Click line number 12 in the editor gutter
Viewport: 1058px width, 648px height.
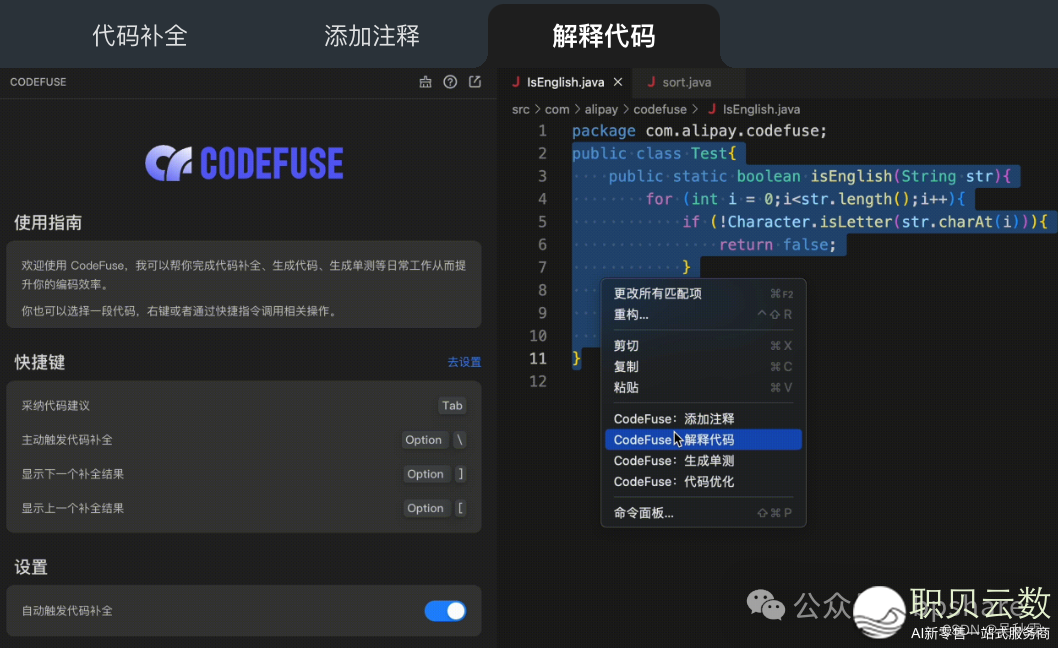pyautogui.click(x=538, y=381)
